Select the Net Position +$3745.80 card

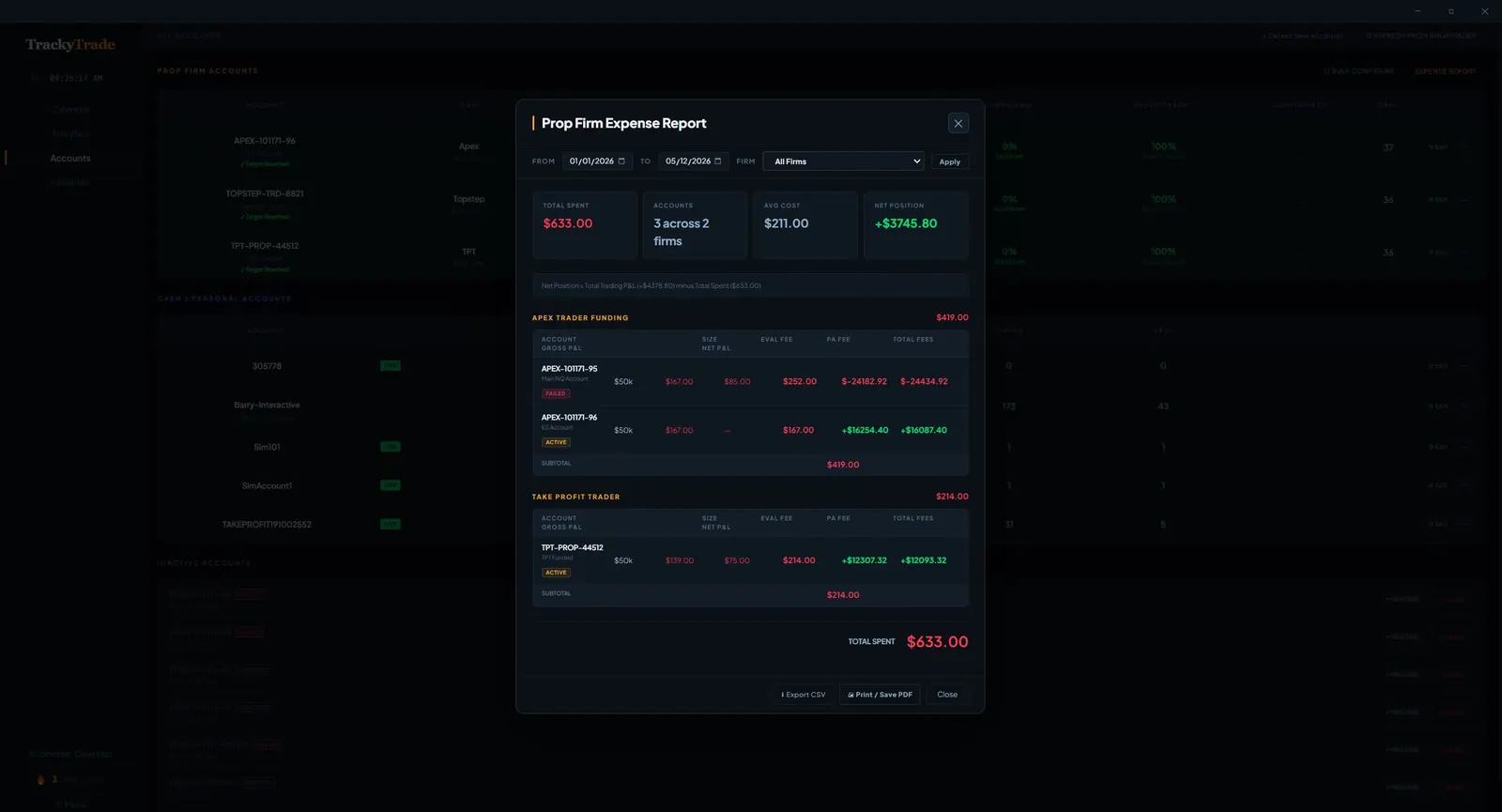coord(915,225)
